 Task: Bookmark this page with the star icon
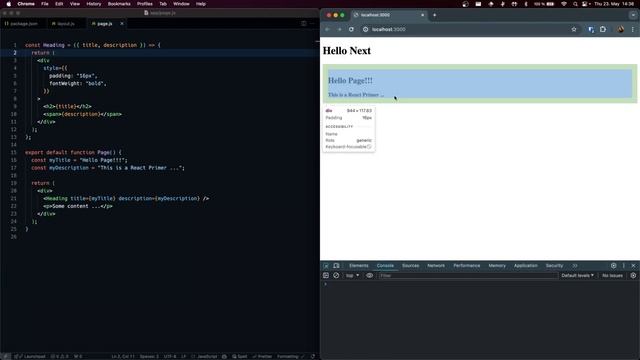pos(574,29)
